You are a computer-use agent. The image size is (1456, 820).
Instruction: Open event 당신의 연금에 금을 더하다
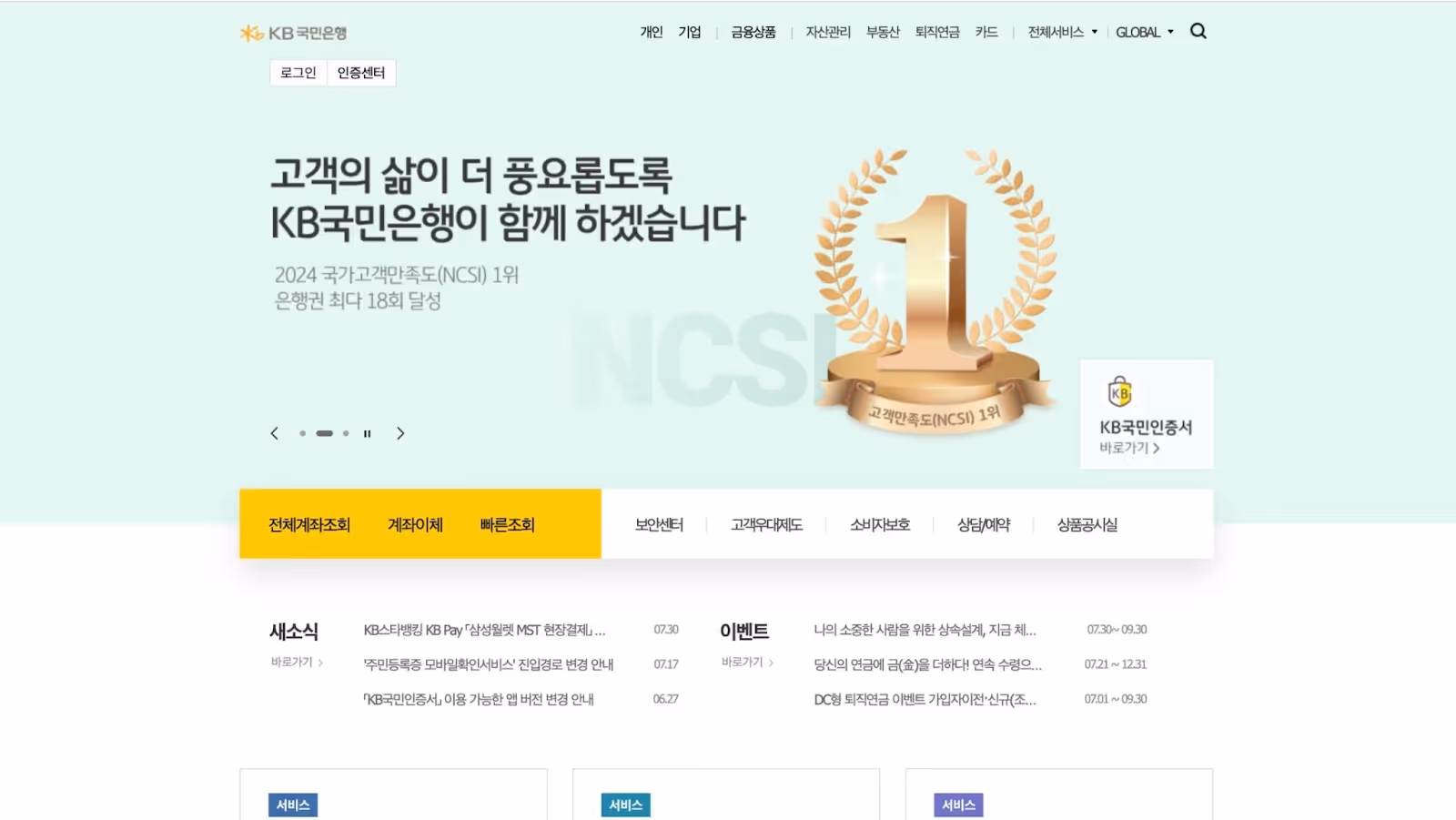pyautogui.click(x=928, y=664)
